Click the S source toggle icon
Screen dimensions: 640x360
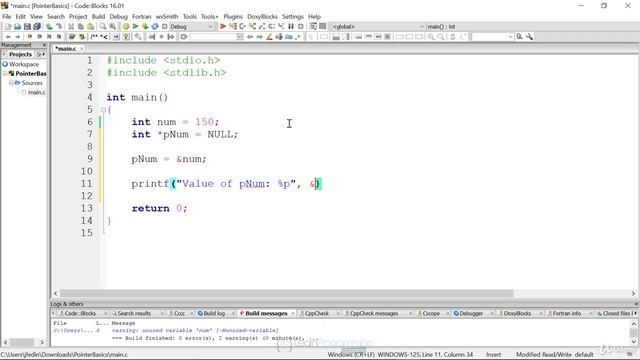[x=453, y=37]
